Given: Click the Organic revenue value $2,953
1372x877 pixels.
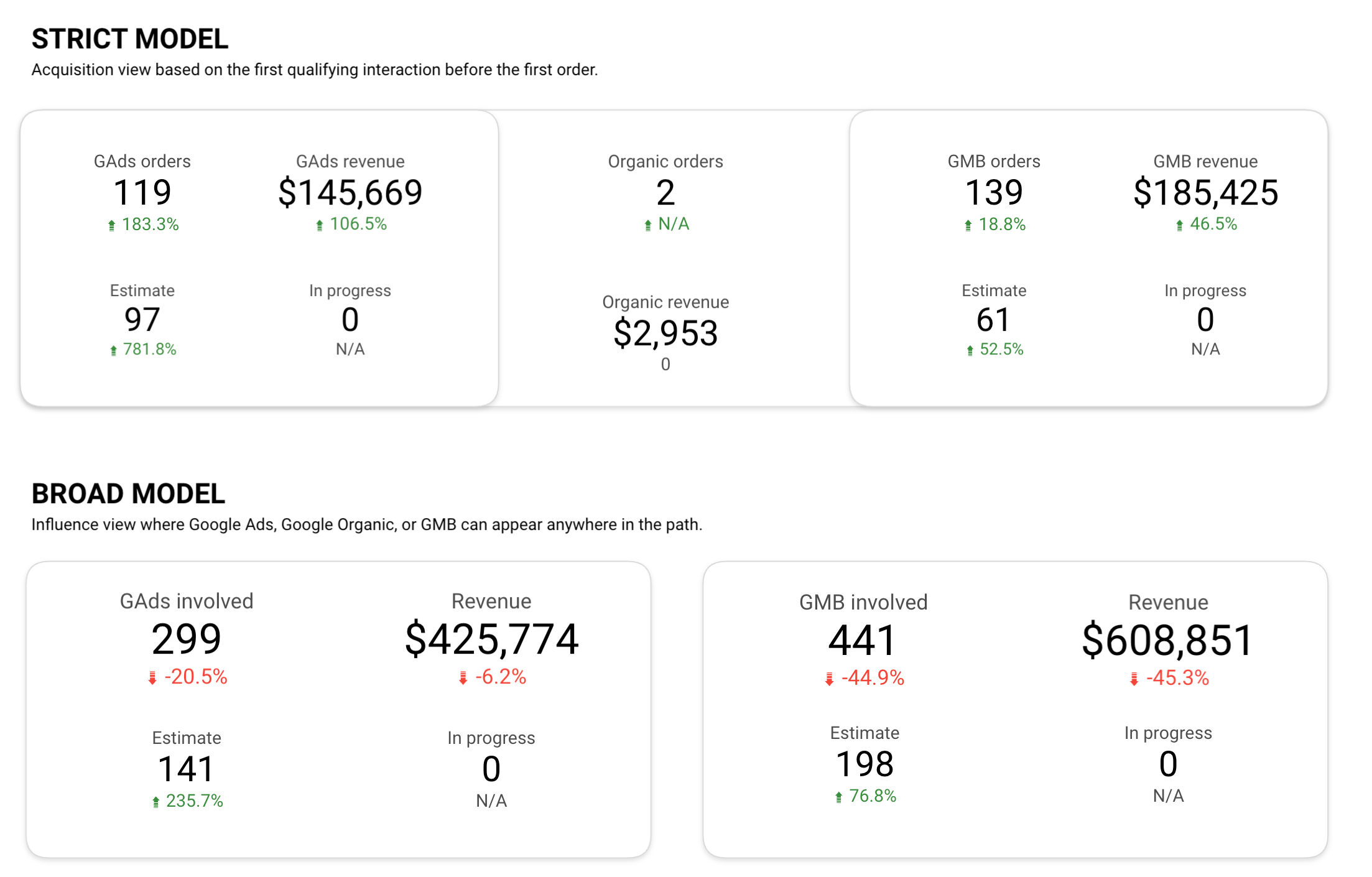Looking at the screenshot, I should pyautogui.click(x=665, y=333).
